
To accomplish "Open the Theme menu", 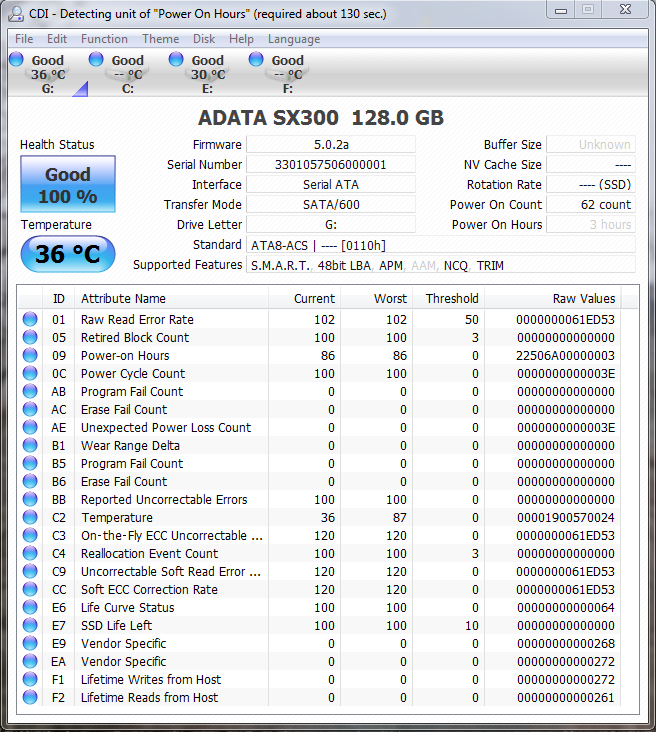I will (x=160, y=39).
